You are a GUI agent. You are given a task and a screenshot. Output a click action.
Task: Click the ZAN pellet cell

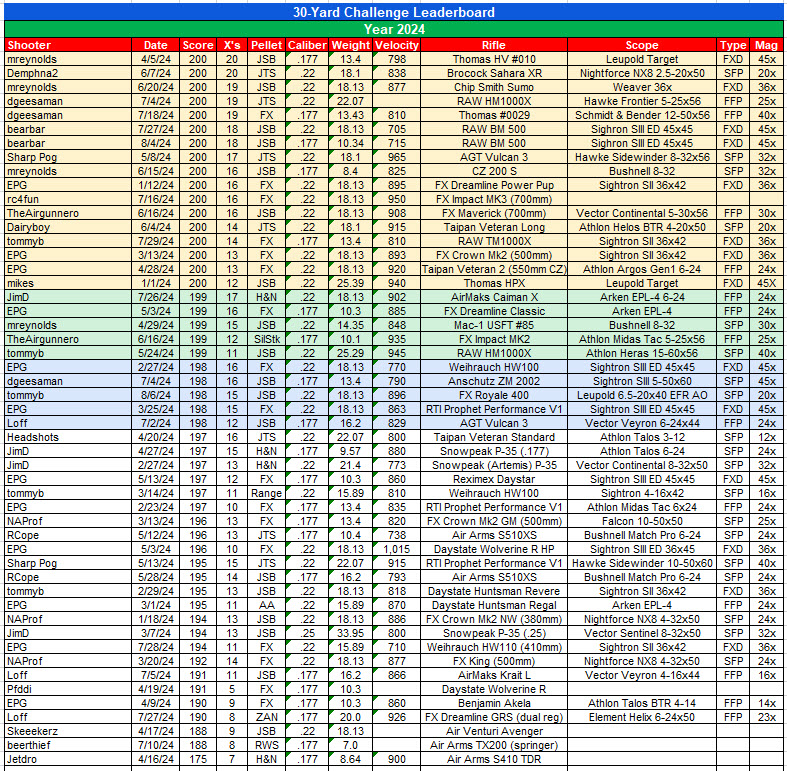(267, 717)
